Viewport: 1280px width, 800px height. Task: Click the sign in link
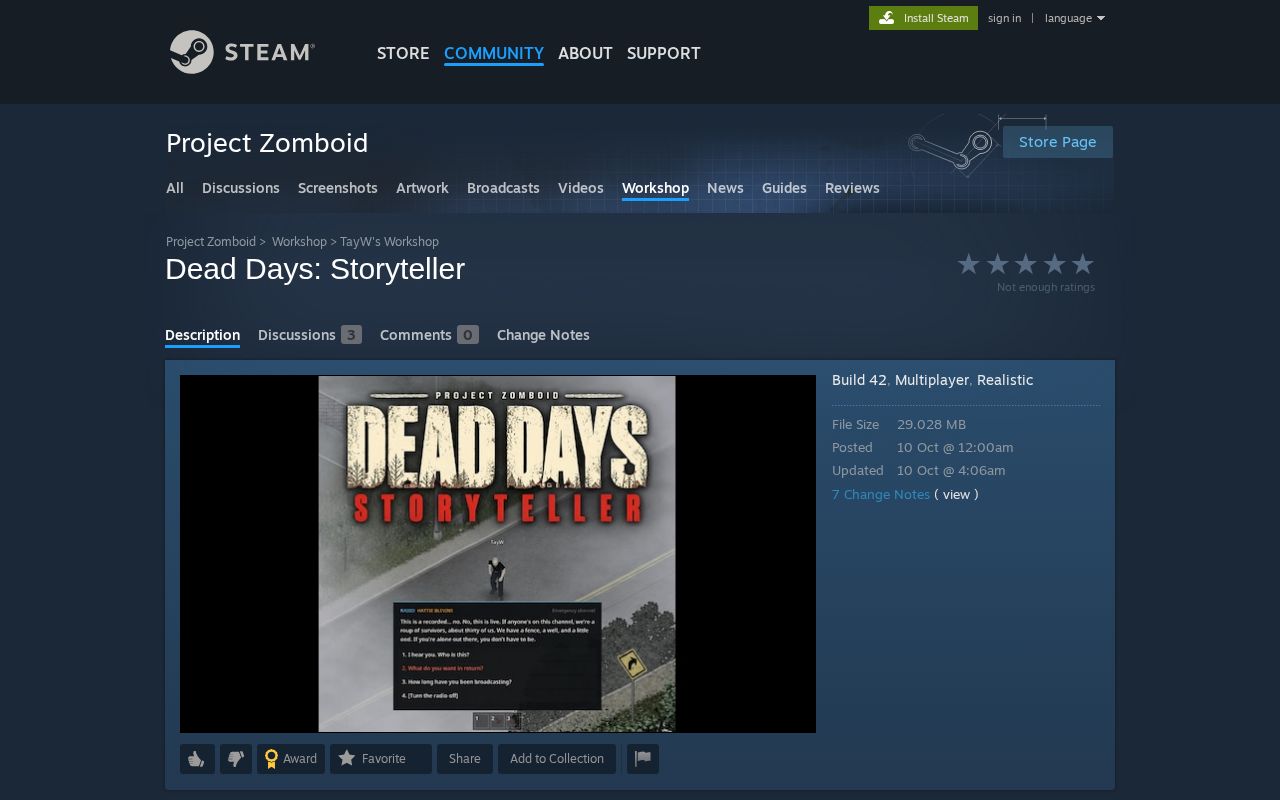coord(1004,18)
